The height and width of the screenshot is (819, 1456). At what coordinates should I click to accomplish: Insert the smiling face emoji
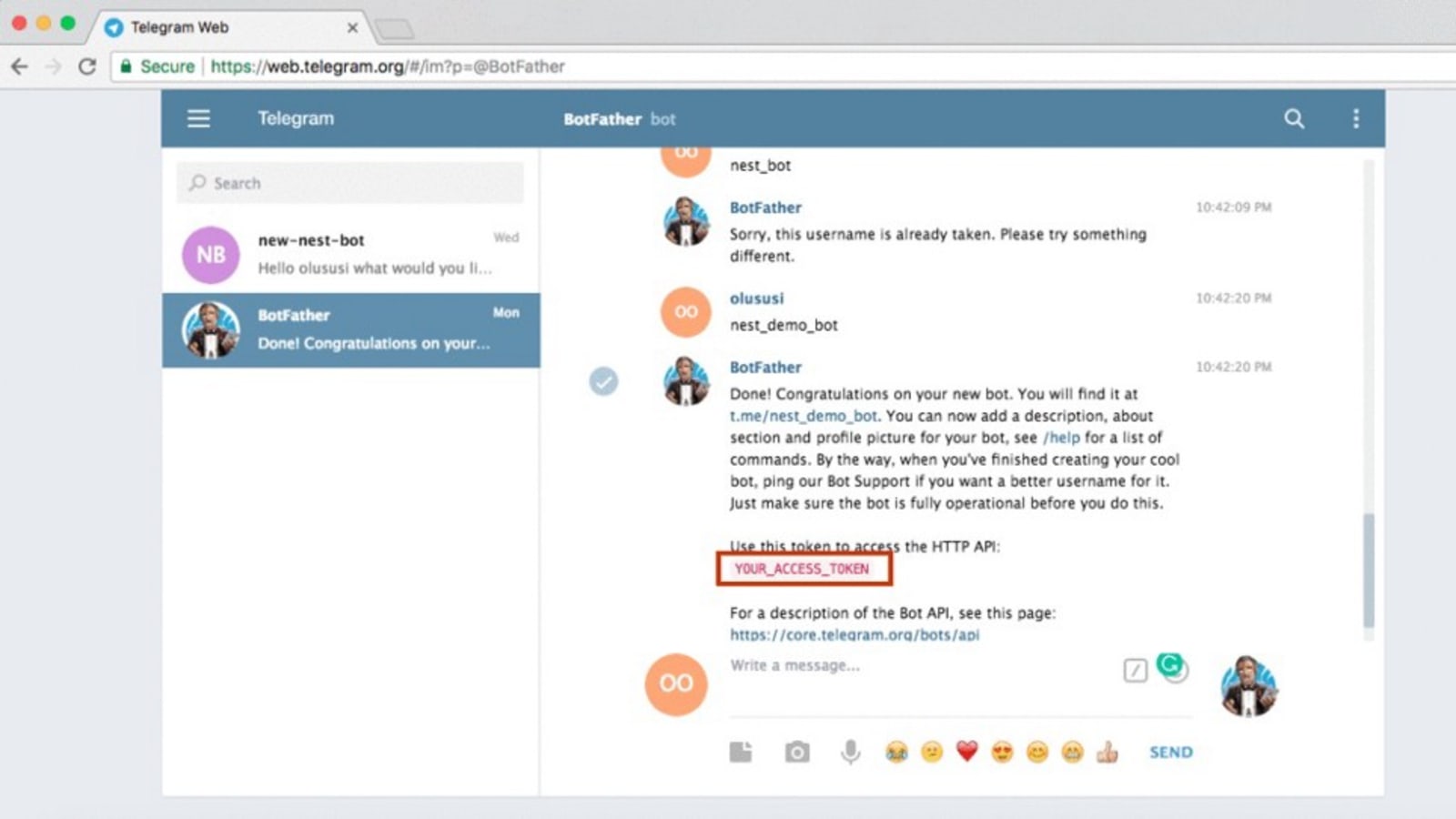click(1037, 752)
